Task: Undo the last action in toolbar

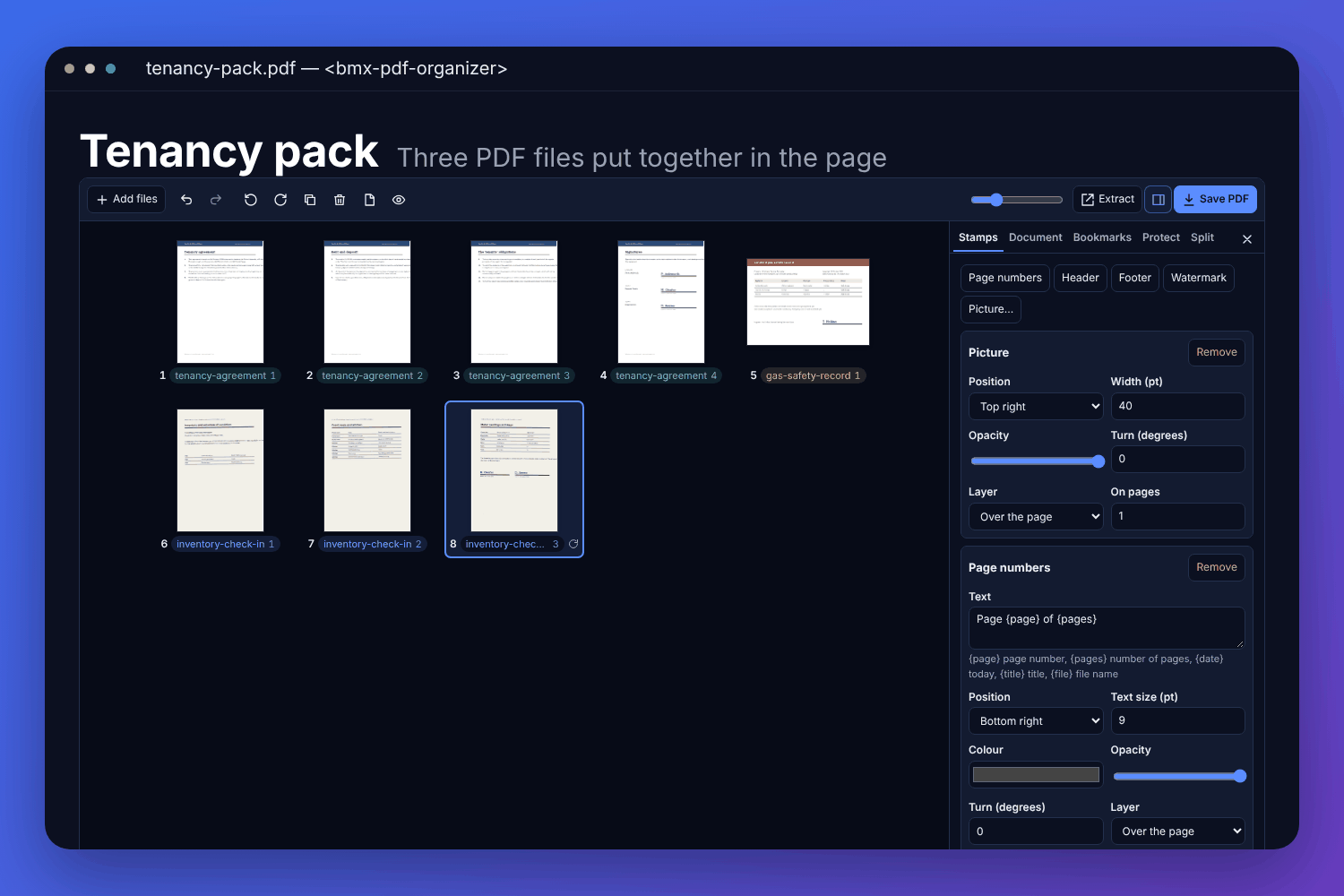Action: point(186,200)
